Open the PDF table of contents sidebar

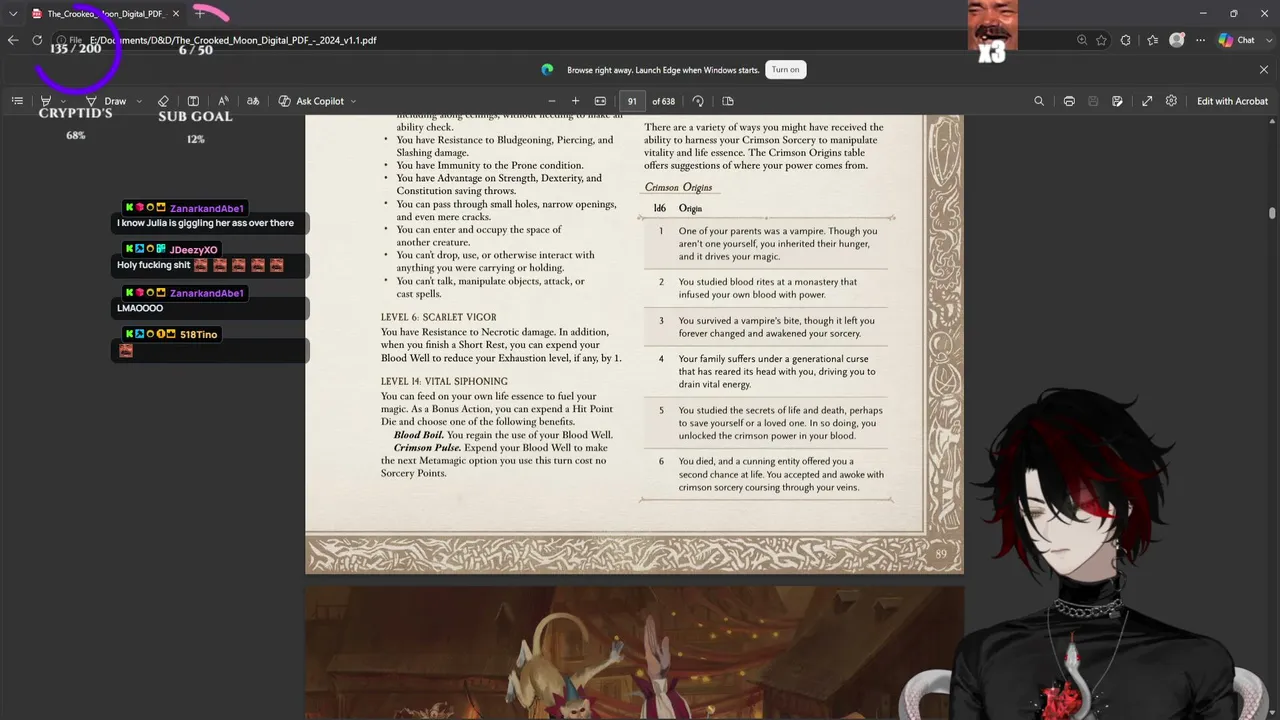click(17, 101)
